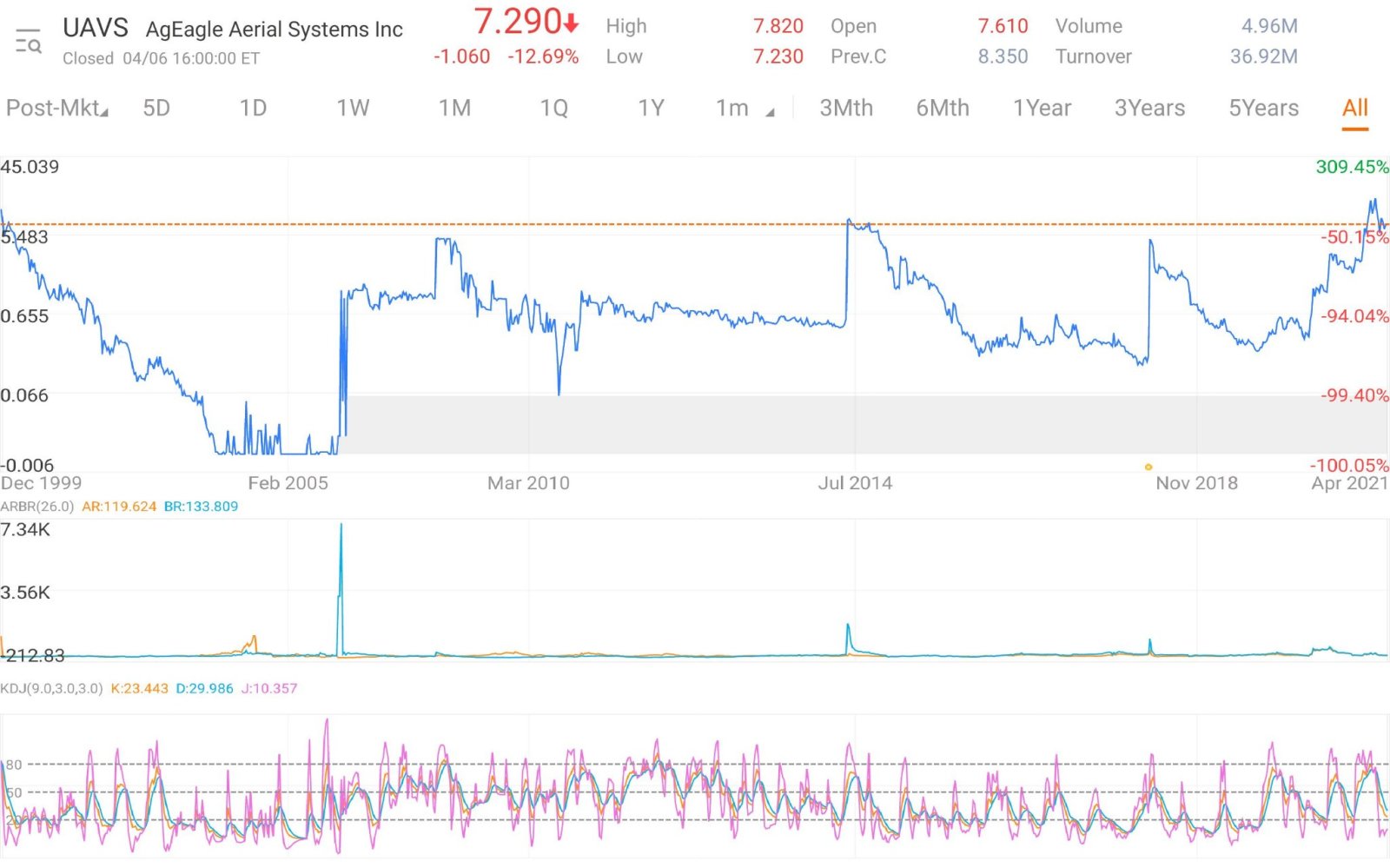The image size is (1390, 868).
Task: Click the UAVS ticker symbol
Action: pos(96,29)
